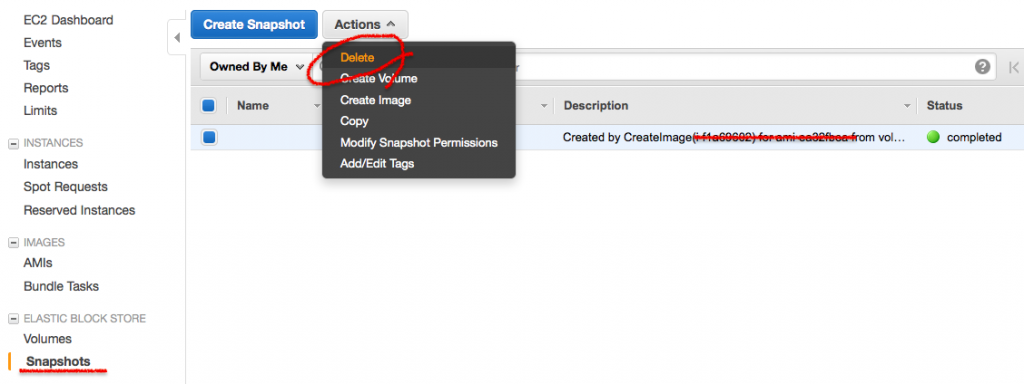The height and width of the screenshot is (384, 1024).
Task: Click the help question mark icon
Action: click(x=982, y=67)
